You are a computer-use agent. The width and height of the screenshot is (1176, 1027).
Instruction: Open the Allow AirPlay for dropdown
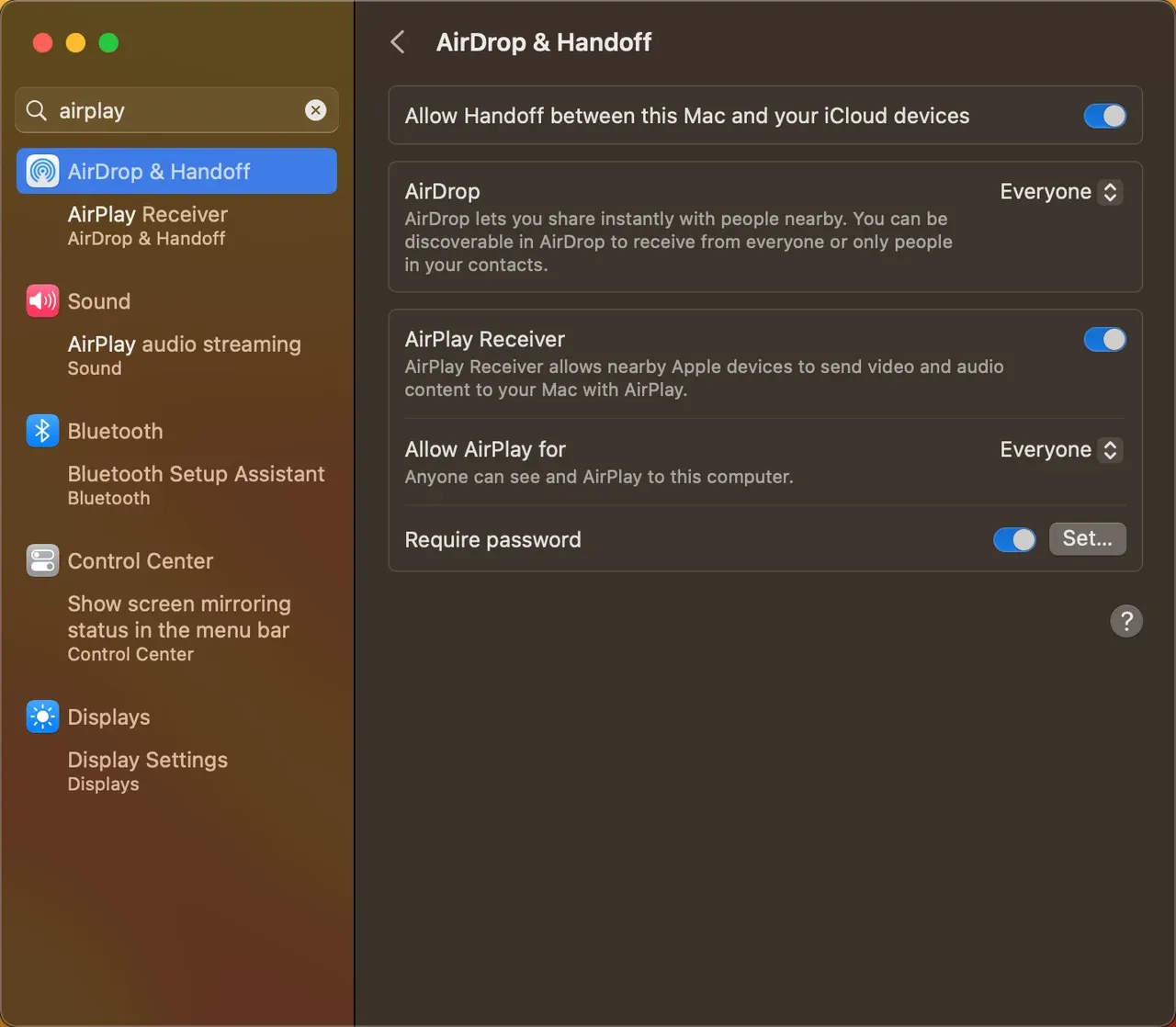tap(1061, 450)
